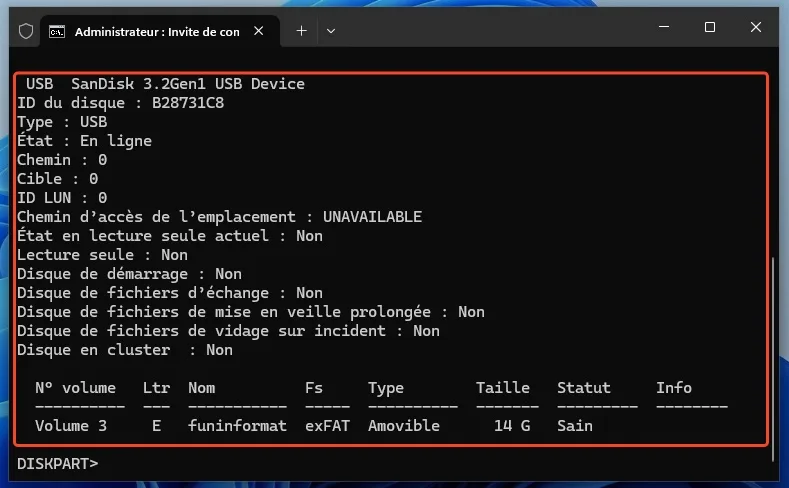The image size is (789, 488).
Task: Click the 'Fs' column header
Action: (314, 388)
